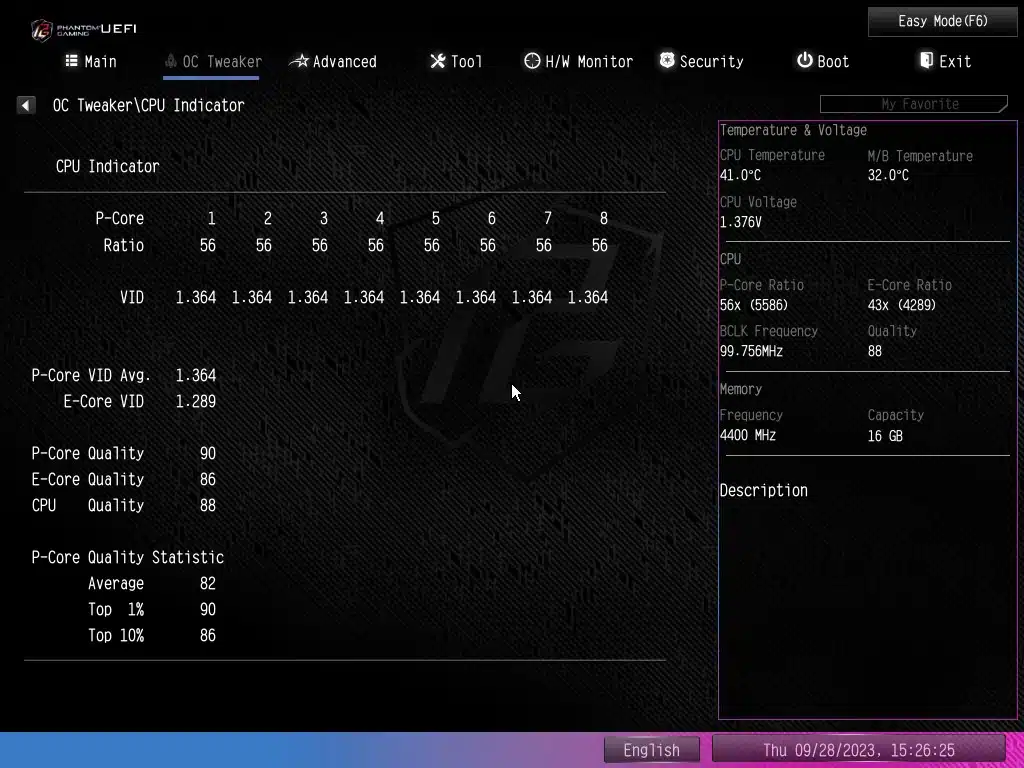Viewport: 1024px width, 768px height.
Task: Click the H/W Monitor gauge icon
Action: [532, 61]
